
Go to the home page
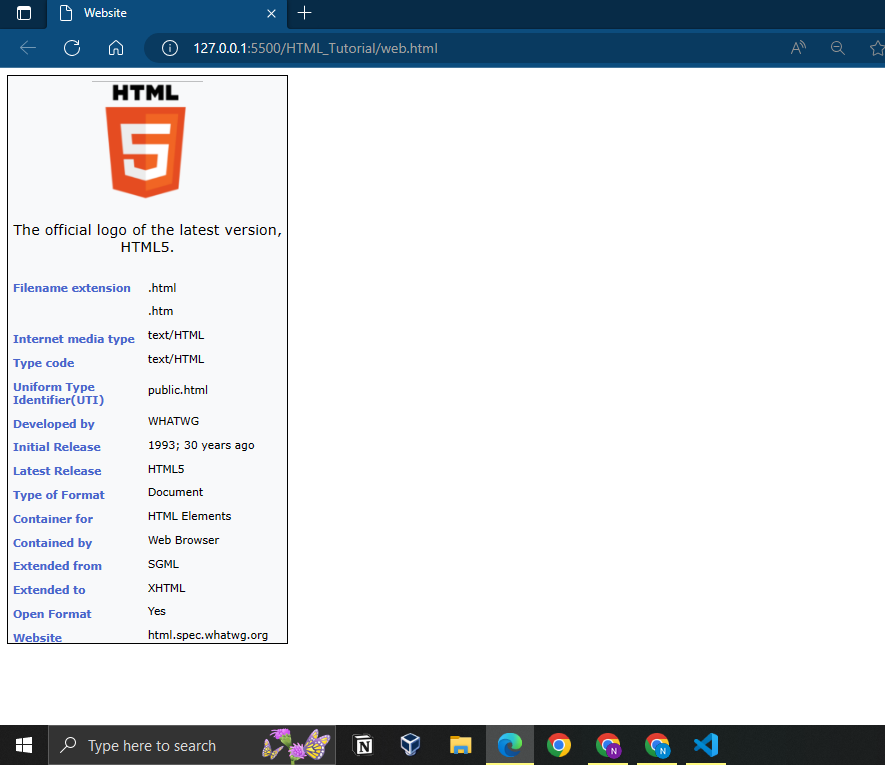(116, 48)
